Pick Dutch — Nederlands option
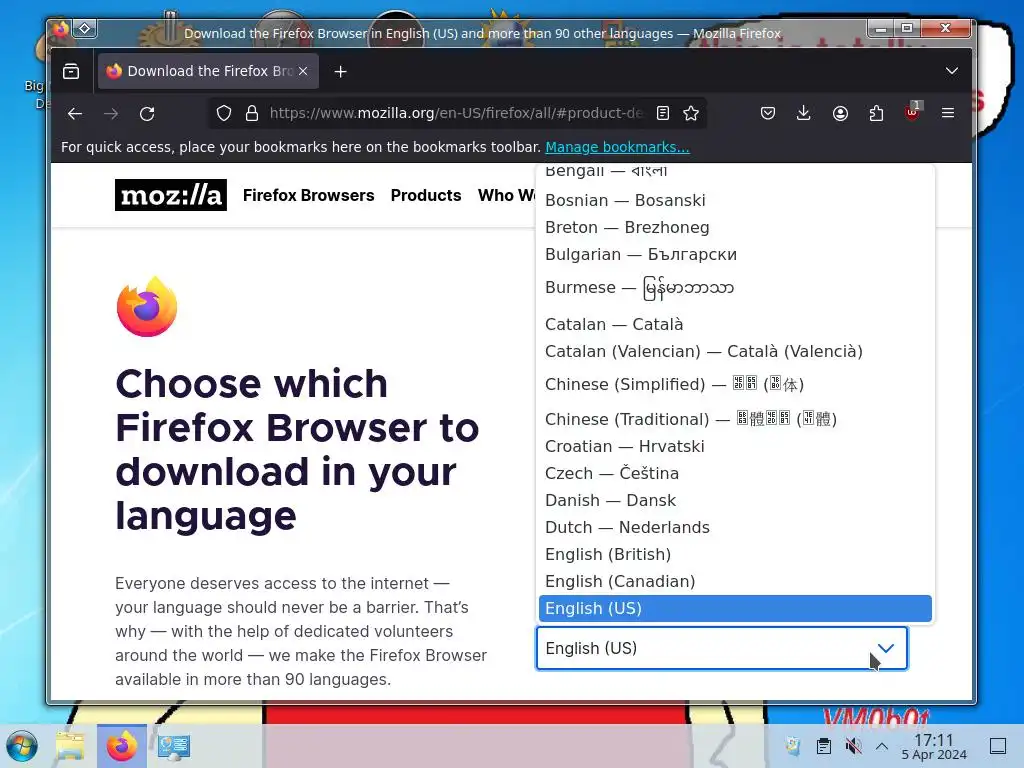The width and height of the screenshot is (1024, 768). [x=735, y=528]
